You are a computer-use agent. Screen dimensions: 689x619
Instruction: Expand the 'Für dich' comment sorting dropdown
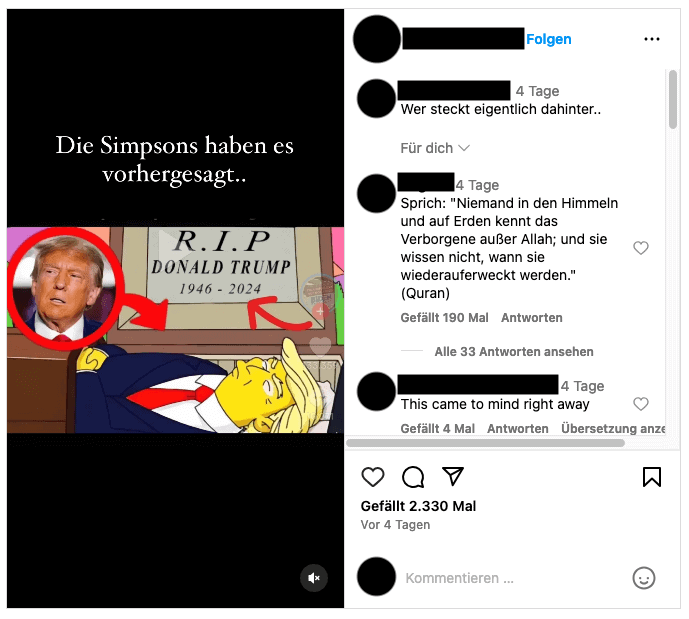click(435, 148)
